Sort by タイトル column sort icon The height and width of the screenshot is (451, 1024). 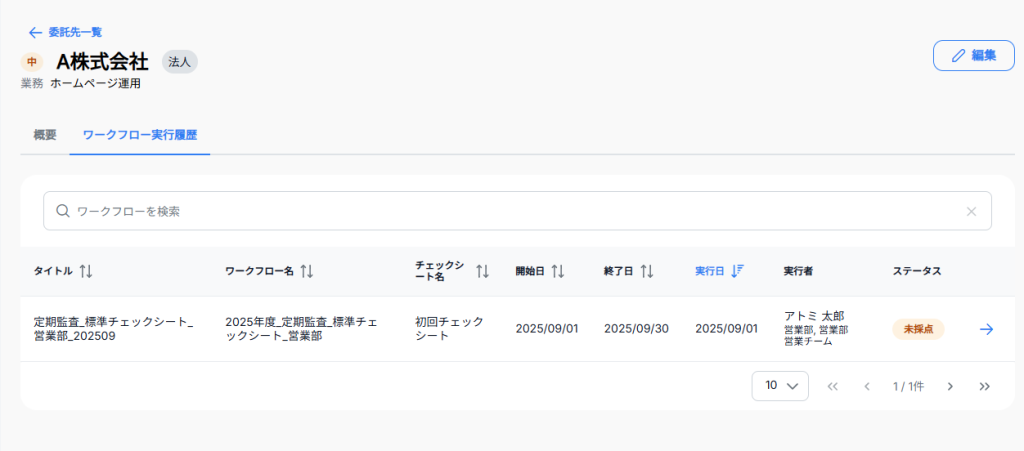pos(86,271)
